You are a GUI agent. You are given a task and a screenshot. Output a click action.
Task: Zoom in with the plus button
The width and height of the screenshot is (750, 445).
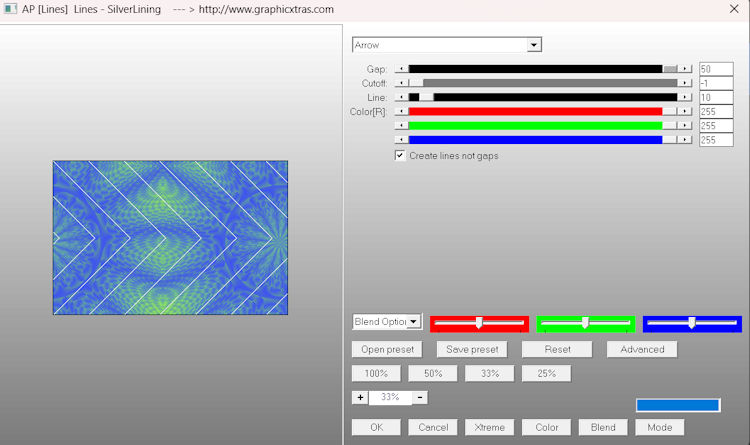[x=360, y=397]
